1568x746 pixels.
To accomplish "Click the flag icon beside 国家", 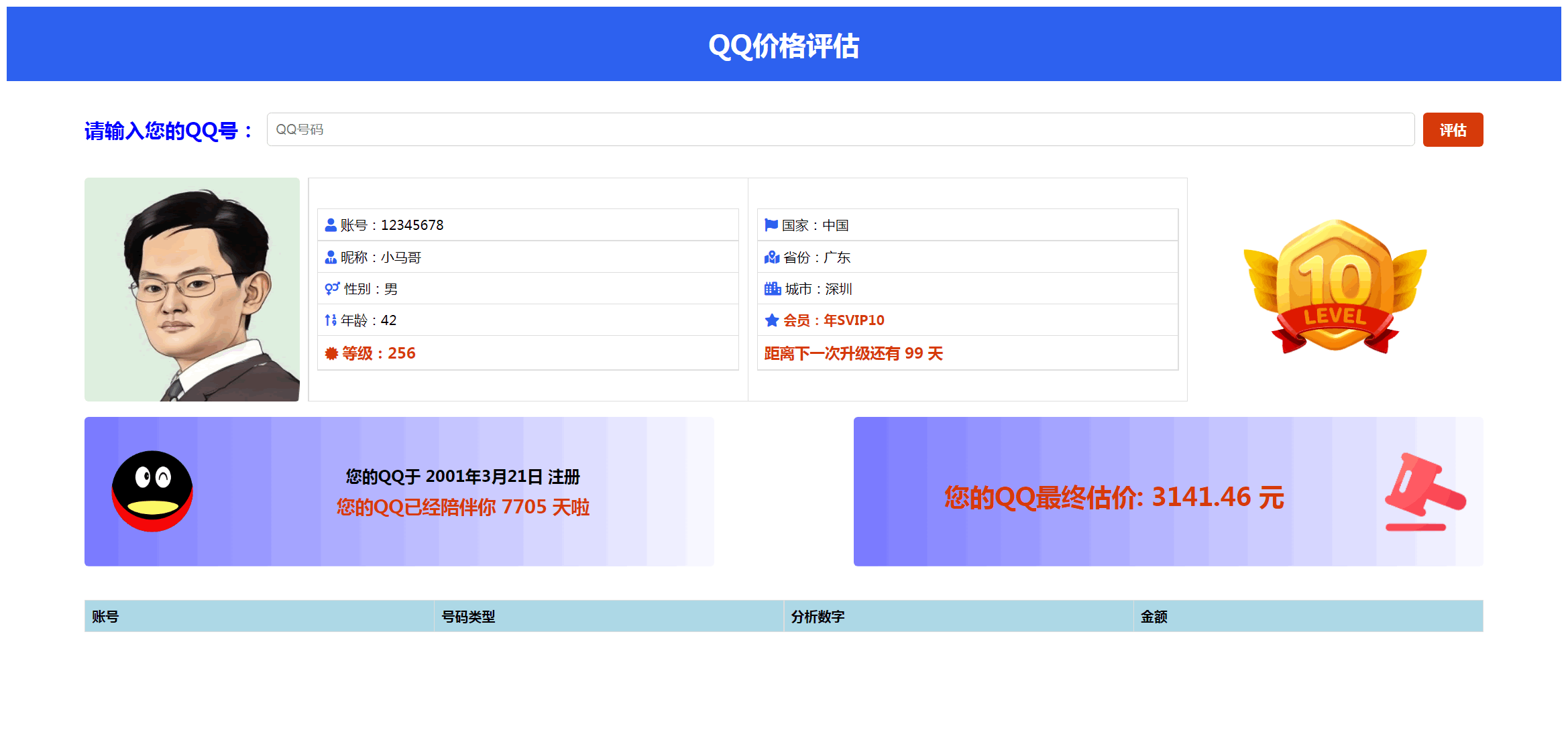I will click(771, 225).
